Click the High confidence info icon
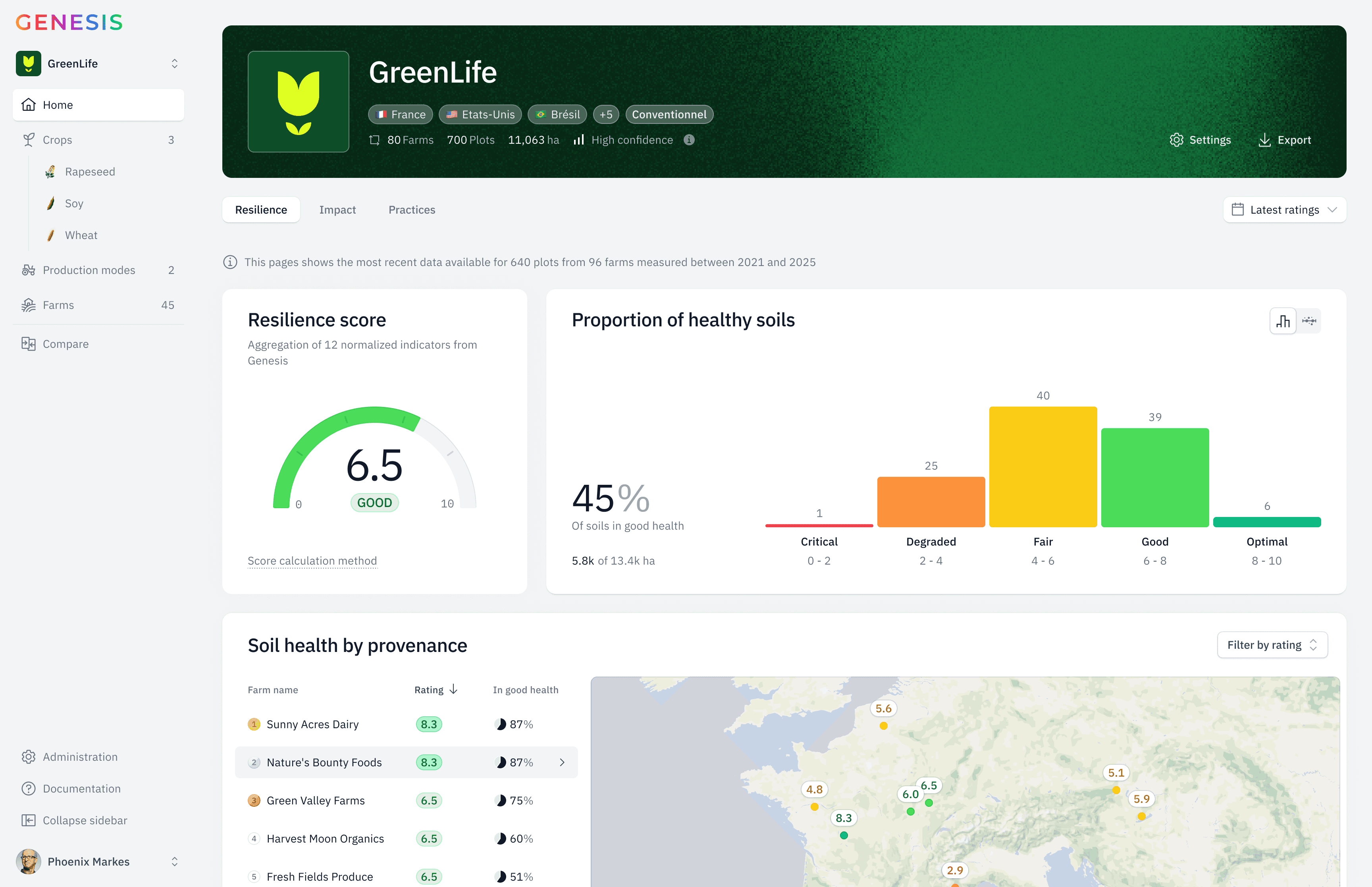The height and width of the screenshot is (887, 1372). (689, 140)
